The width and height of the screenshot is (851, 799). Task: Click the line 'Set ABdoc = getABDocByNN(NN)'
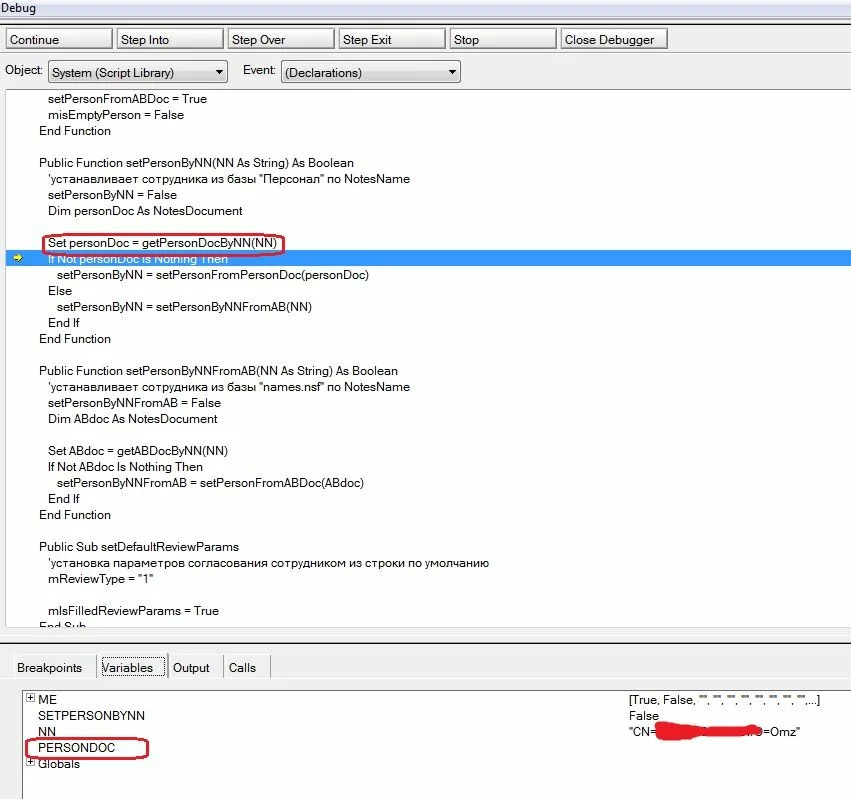click(x=138, y=451)
